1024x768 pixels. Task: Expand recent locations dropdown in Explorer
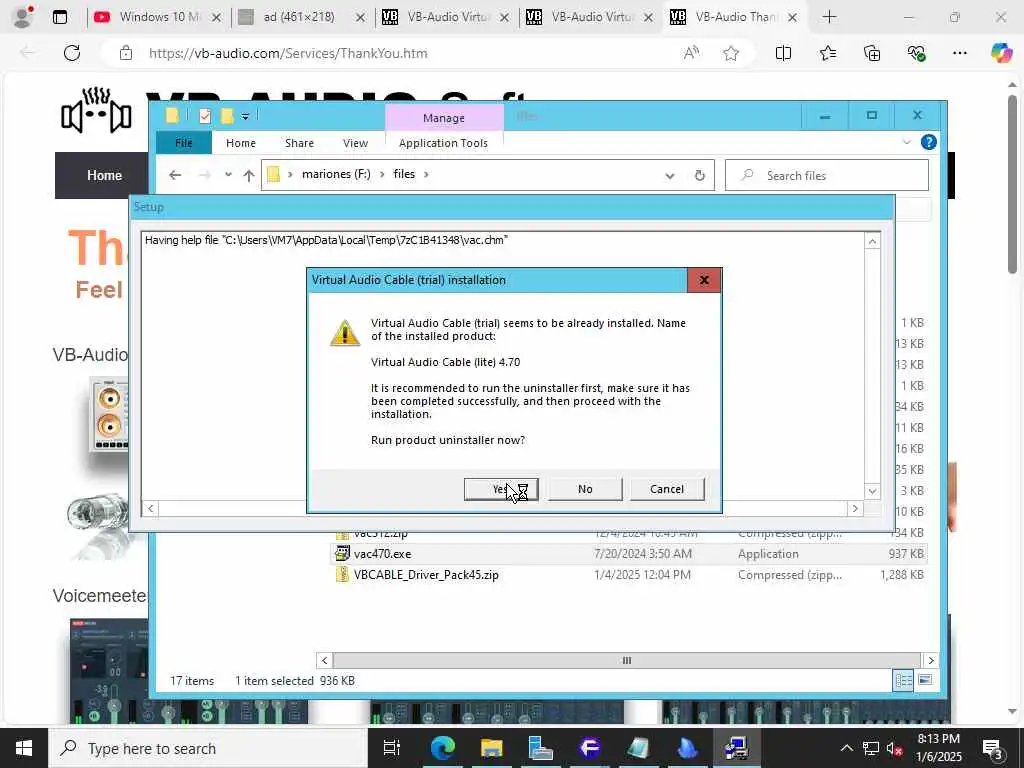228,175
